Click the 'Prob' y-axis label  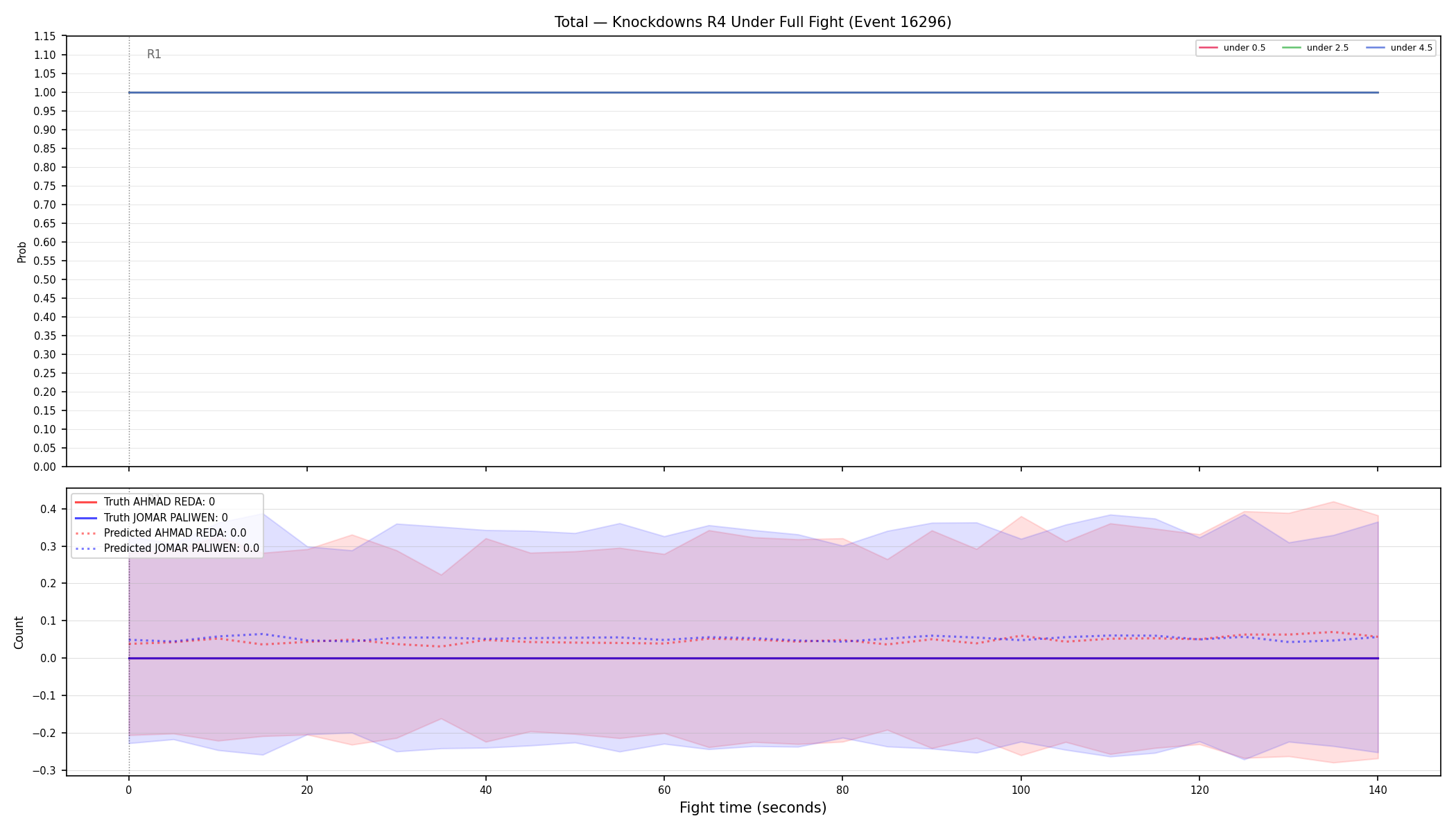[21, 252]
